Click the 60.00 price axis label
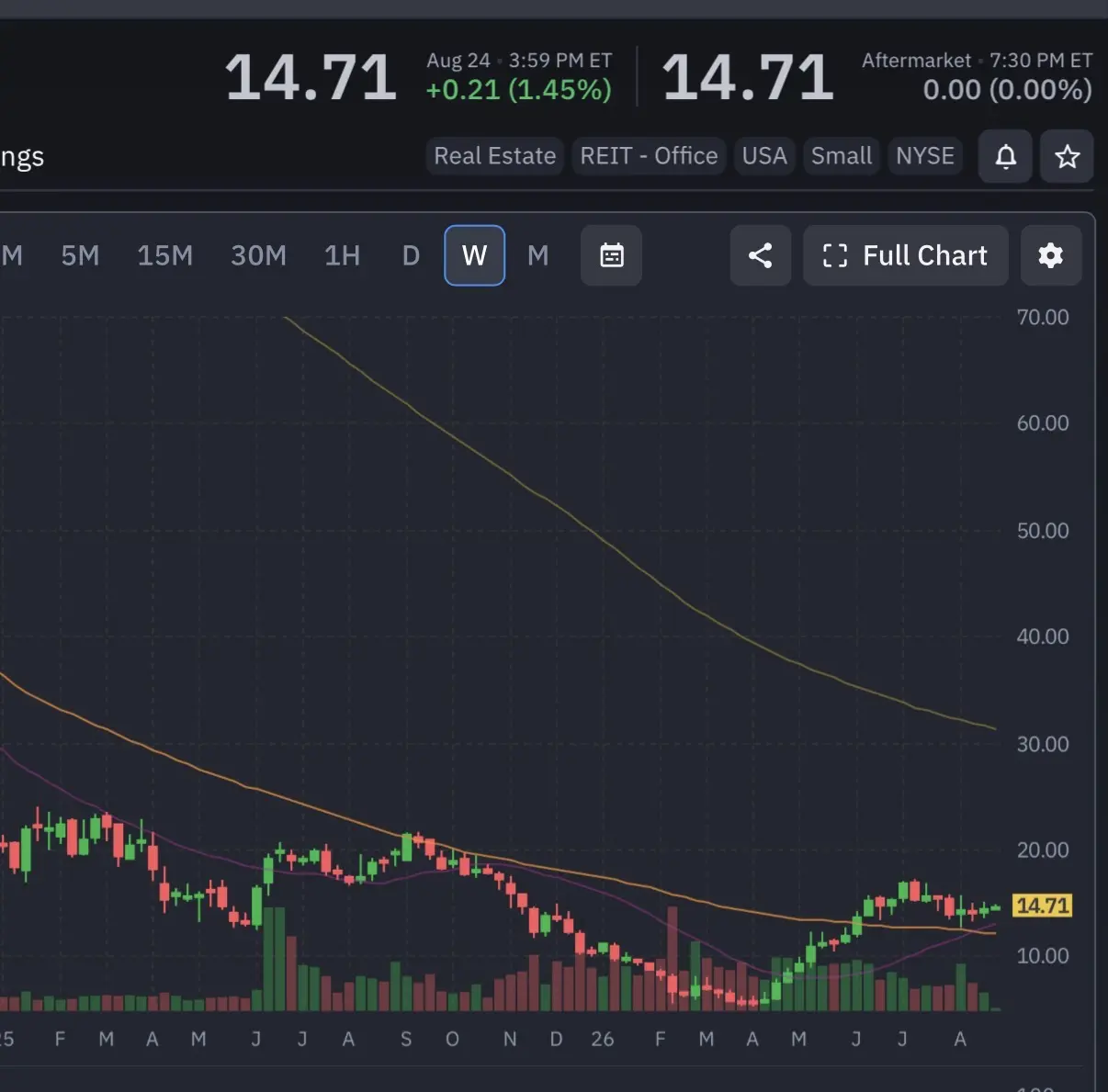The image size is (1108, 1092). (1043, 423)
